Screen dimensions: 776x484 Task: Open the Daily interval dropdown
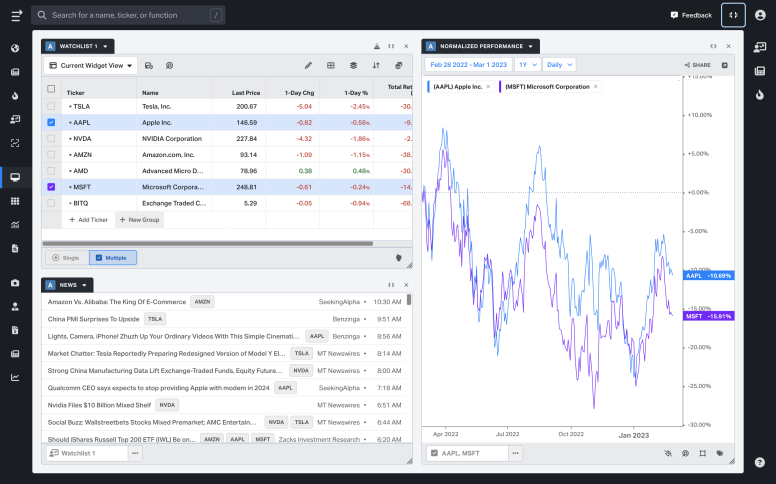click(x=559, y=64)
